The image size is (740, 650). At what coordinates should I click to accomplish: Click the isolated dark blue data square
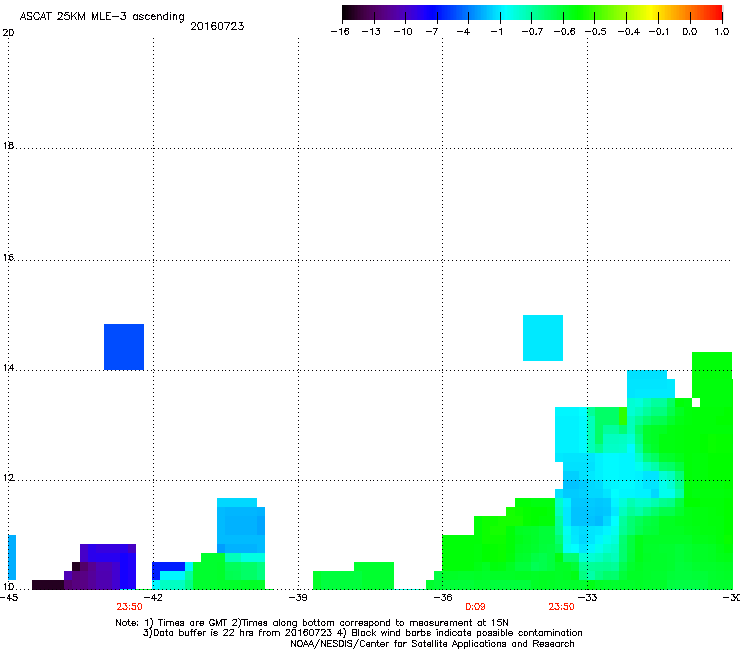[x=124, y=347]
